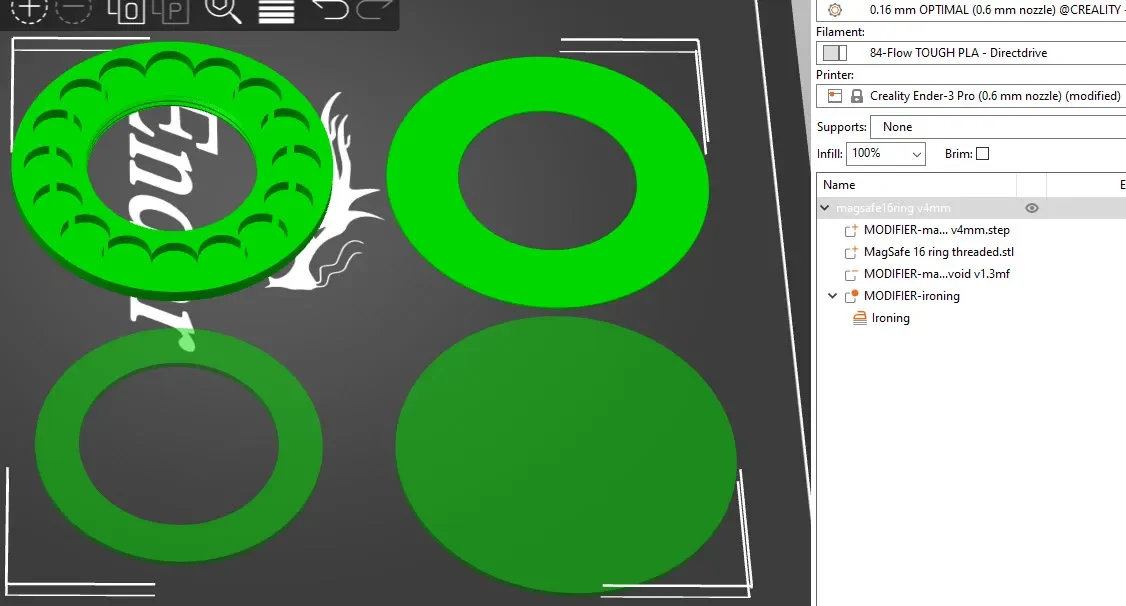This screenshot has width=1126, height=606.
Task: Select the MODIFIER-ironing row
Action: click(911, 296)
